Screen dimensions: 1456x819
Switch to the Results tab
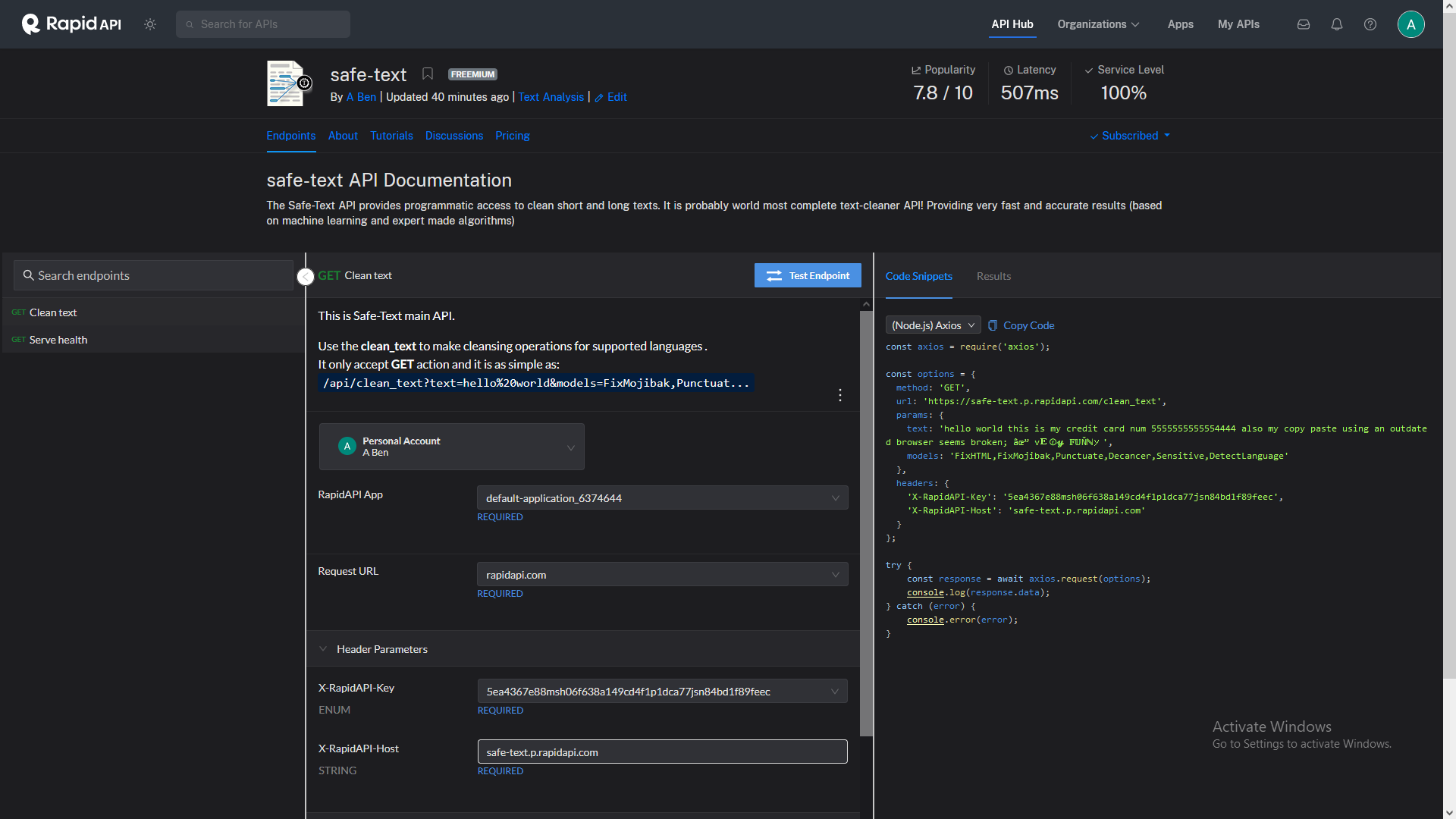(993, 276)
